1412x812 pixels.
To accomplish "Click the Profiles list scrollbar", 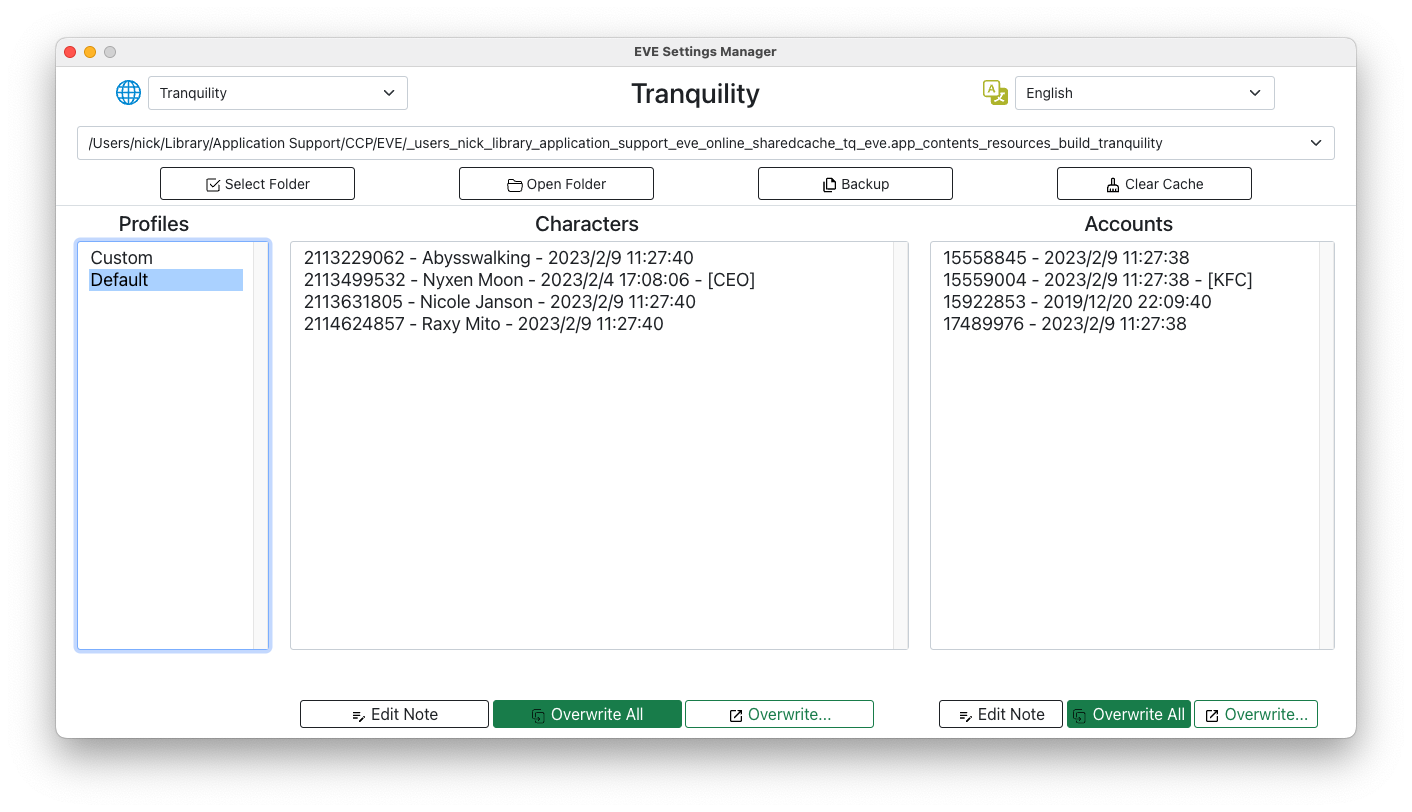I will 261,446.
